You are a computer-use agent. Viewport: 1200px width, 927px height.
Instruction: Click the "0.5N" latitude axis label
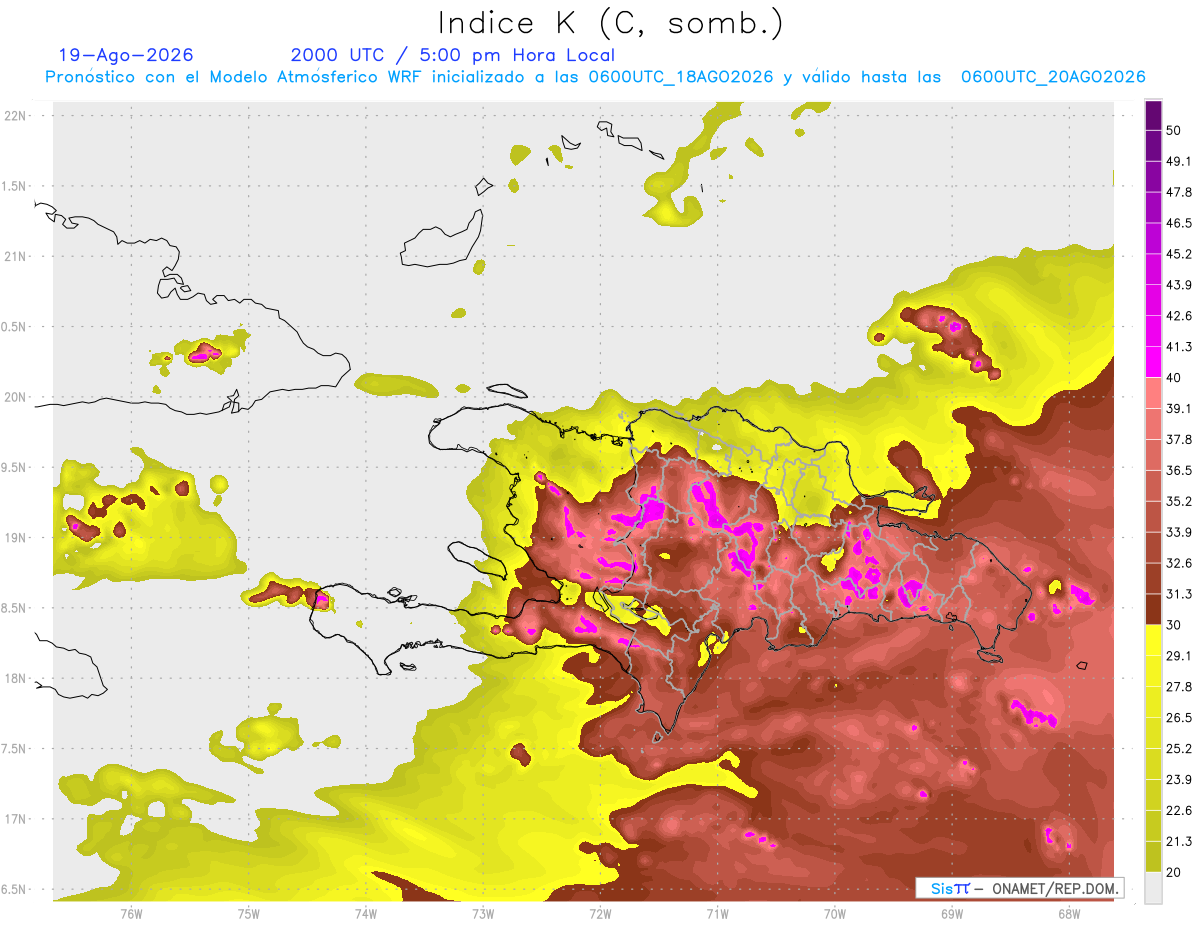pos(15,327)
